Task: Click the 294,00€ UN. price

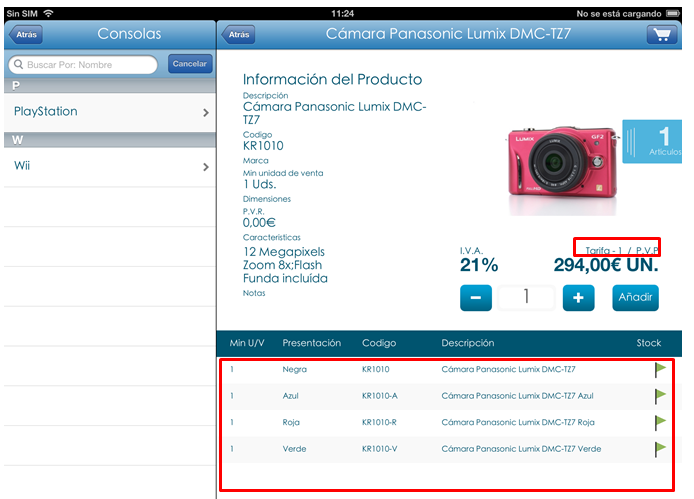Action: 606,266
